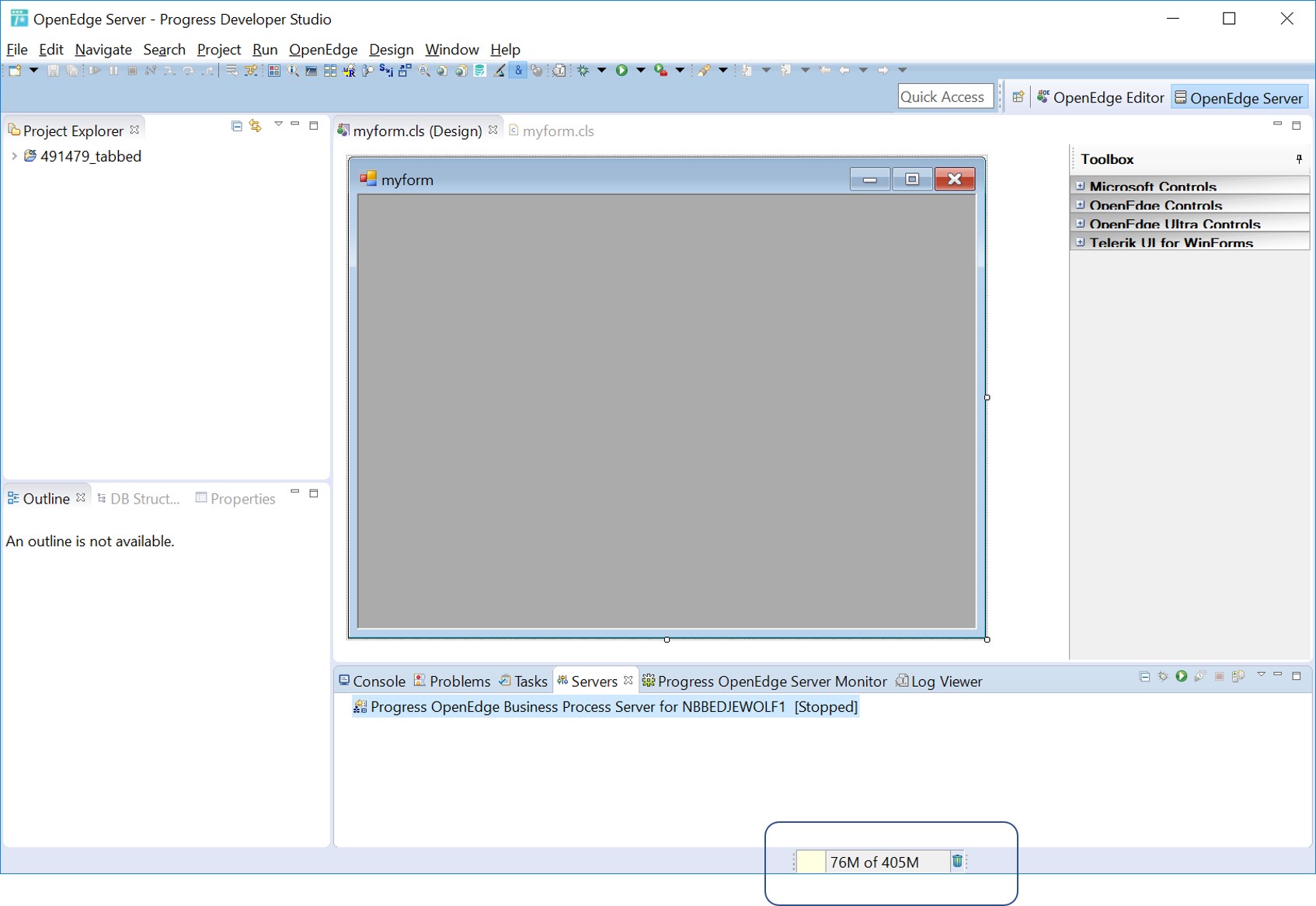The image size is (1316, 906).
Task: Open the Run button dropdown arrow
Action: [x=640, y=70]
